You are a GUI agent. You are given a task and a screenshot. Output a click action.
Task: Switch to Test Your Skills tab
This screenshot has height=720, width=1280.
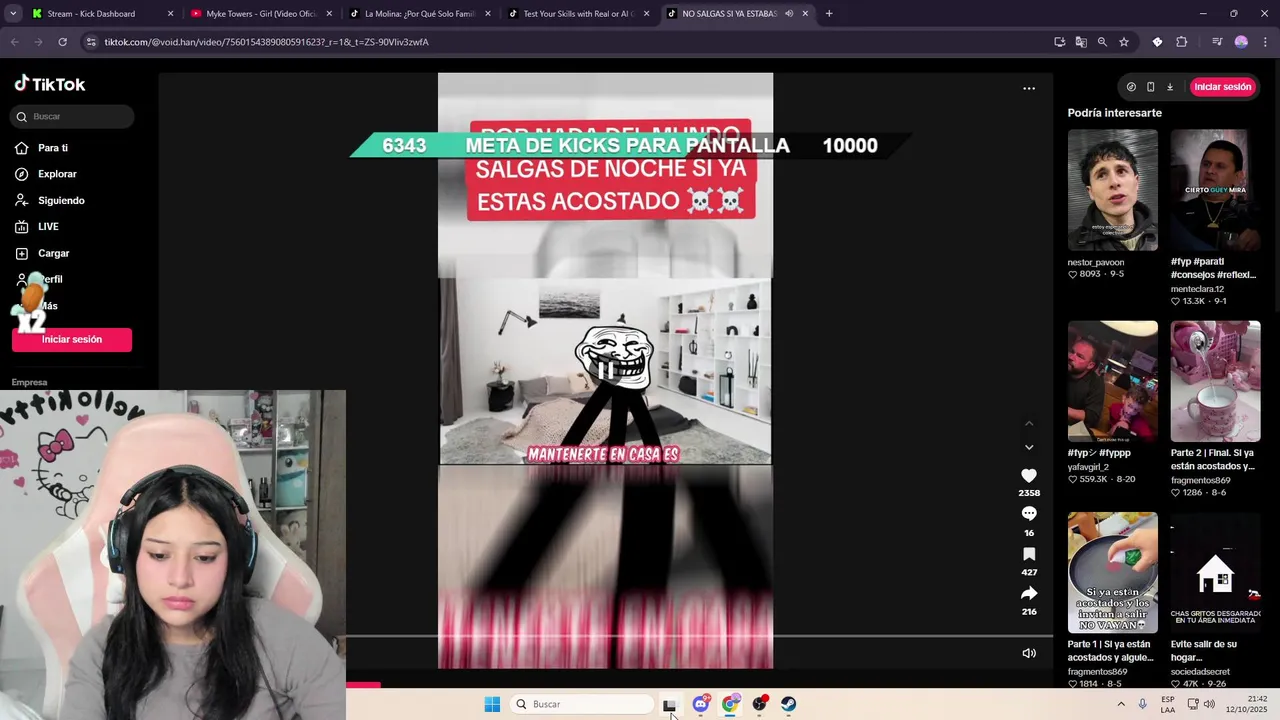tap(578, 14)
